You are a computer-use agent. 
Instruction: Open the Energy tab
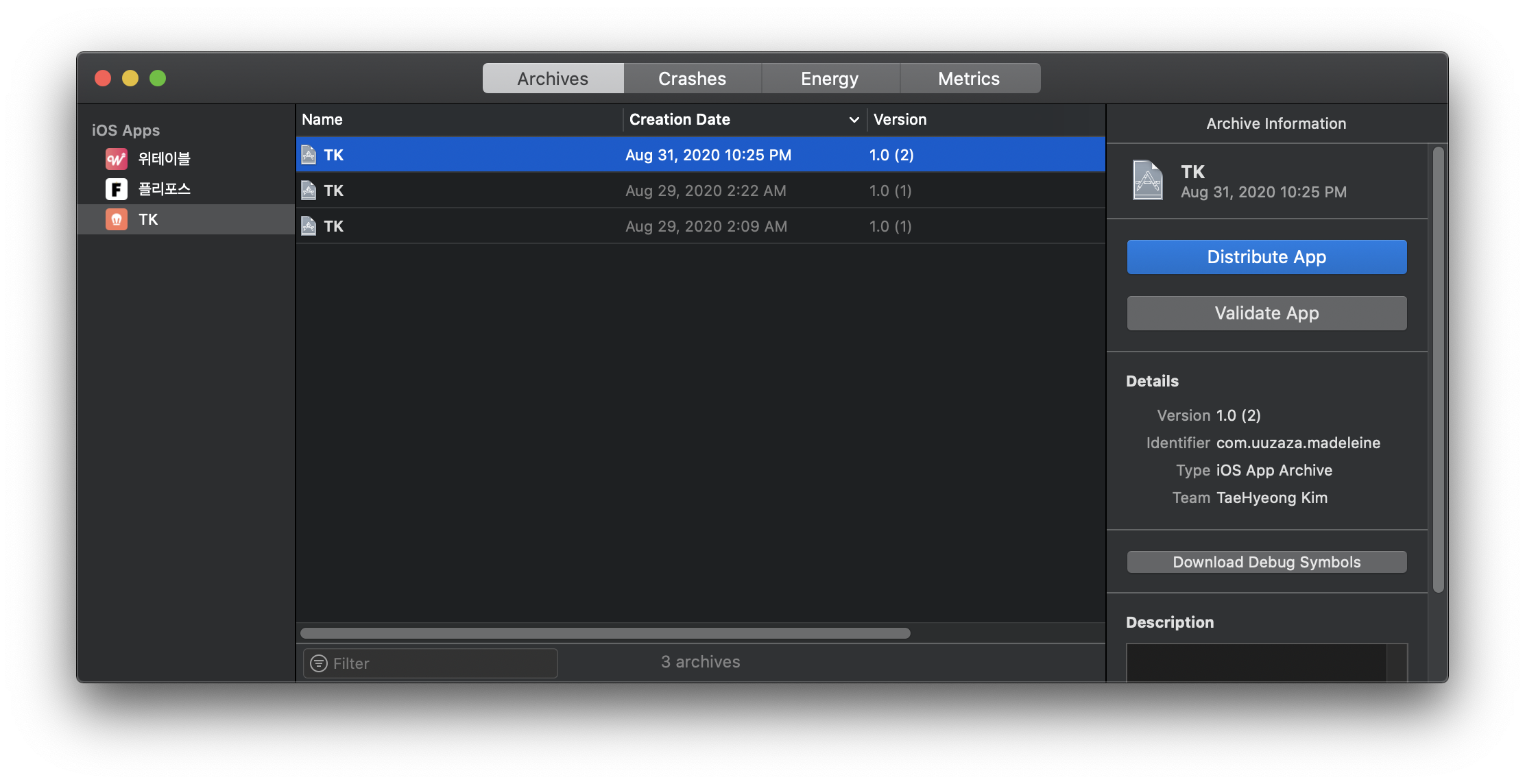click(x=830, y=79)
